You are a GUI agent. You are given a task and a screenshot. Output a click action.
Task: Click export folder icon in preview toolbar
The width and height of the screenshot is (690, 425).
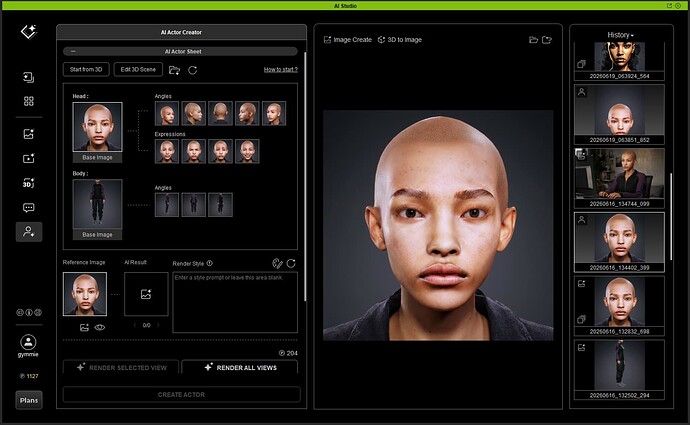[547, 40]
